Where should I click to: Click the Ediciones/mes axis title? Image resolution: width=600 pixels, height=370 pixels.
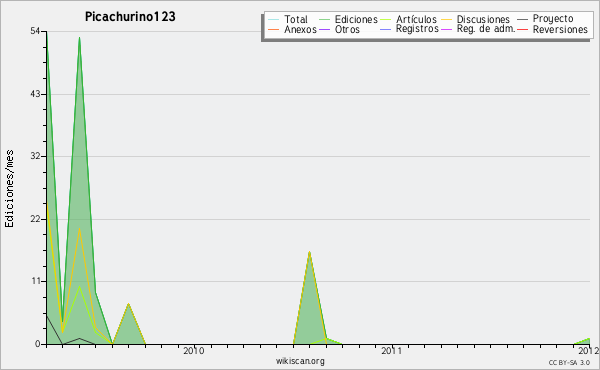pyautogui.click(x=9, y=189)
